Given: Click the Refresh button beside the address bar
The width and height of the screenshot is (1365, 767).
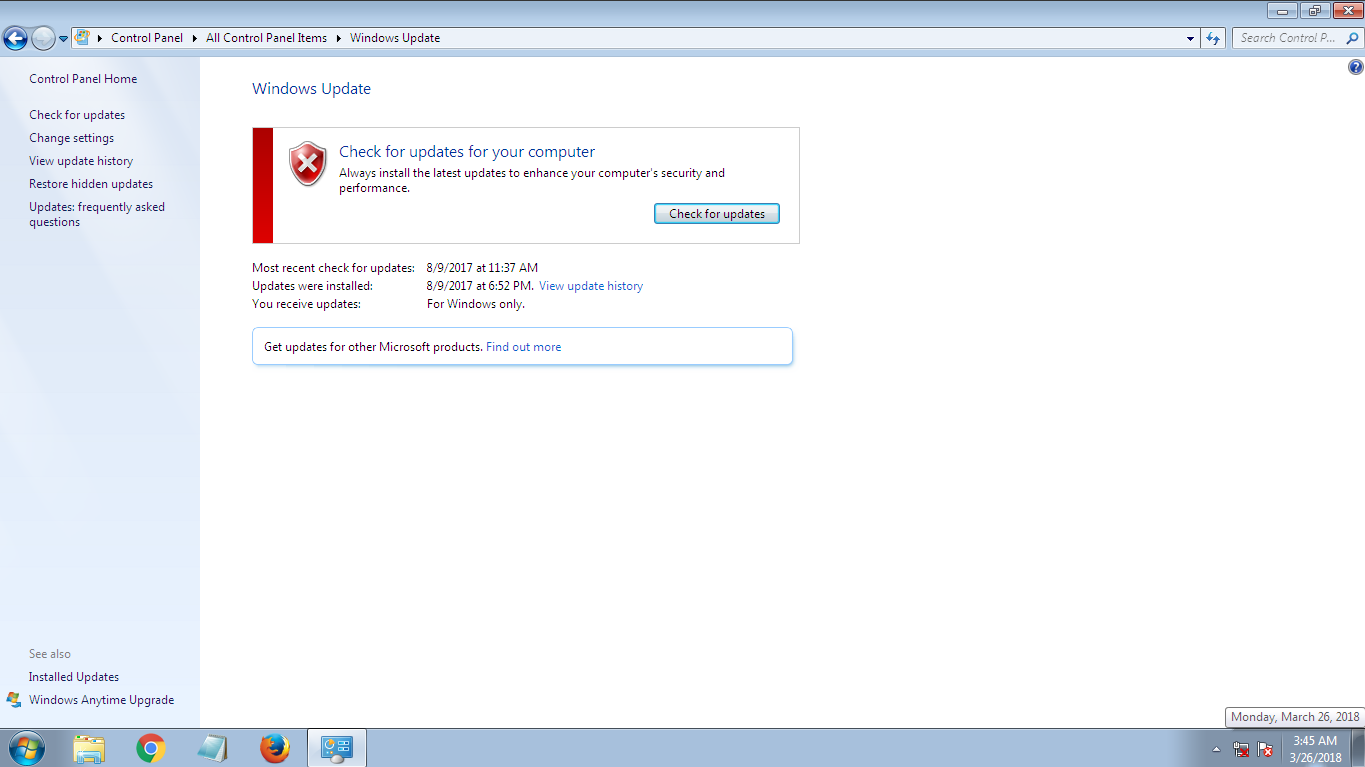Looking at the screenshot, I should pos(1213,38).
